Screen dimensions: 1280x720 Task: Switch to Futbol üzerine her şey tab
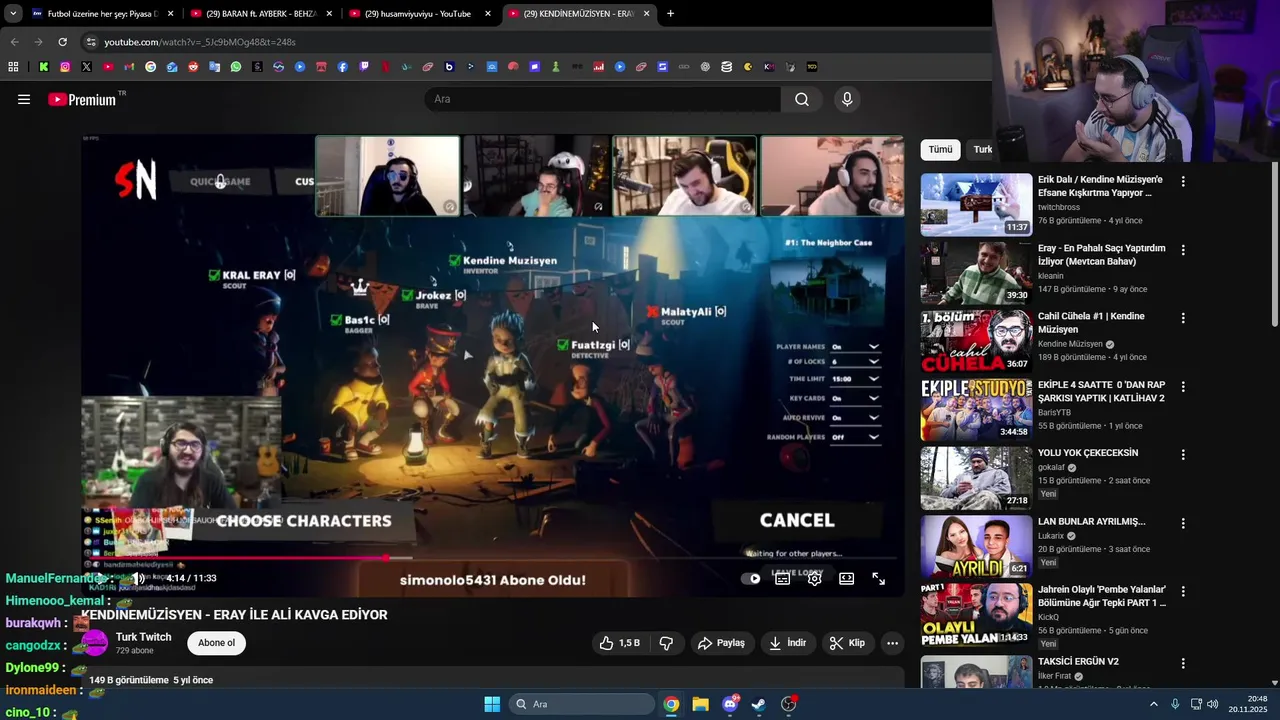click(x=102, y=14)
